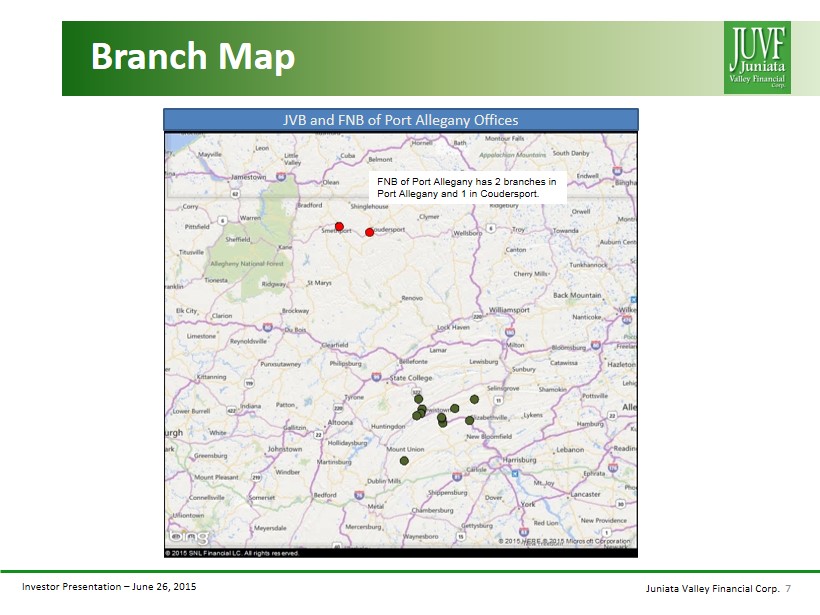Select the green marker beside Elizabethville

pos(469,420)
